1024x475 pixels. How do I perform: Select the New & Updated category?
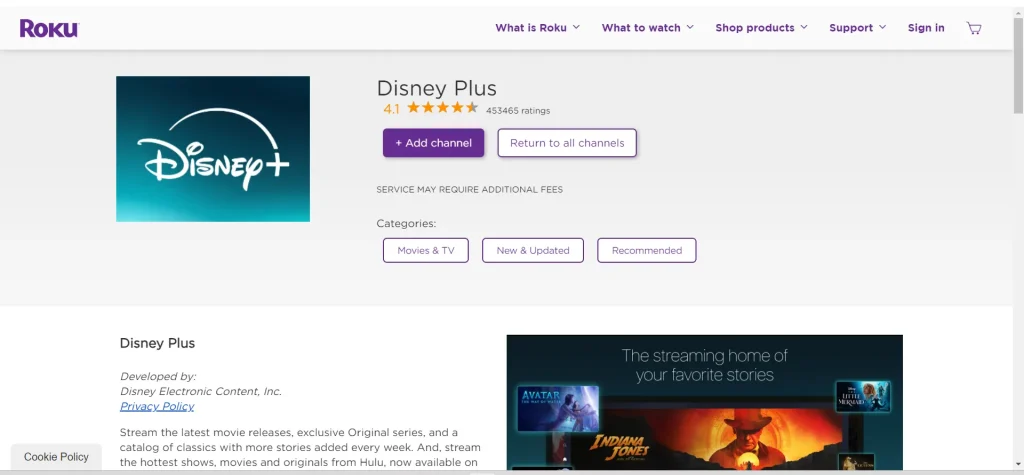(x=533, y=250)
